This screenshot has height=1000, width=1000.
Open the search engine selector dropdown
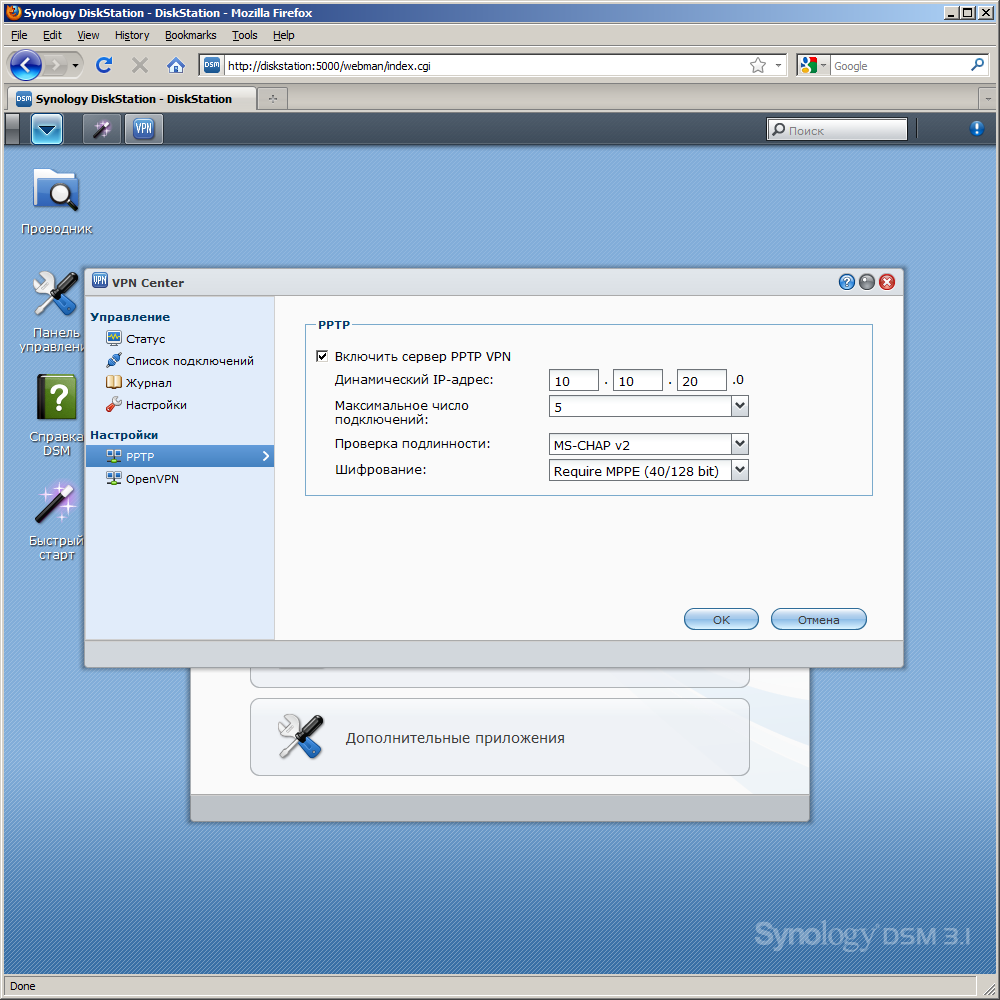813,66
